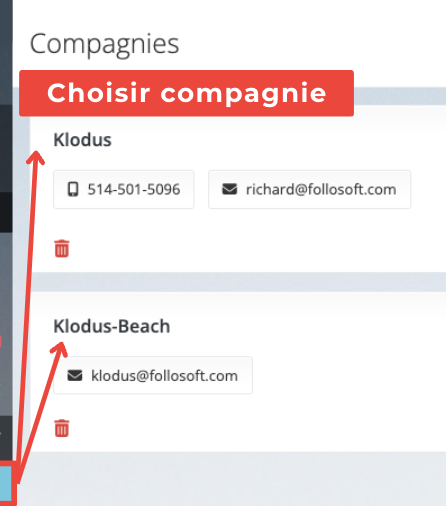Click the envelope icon next to klodus@follosoft.com
The width and height of the screenshot is (446, 506).
click(x=75, y=375)
